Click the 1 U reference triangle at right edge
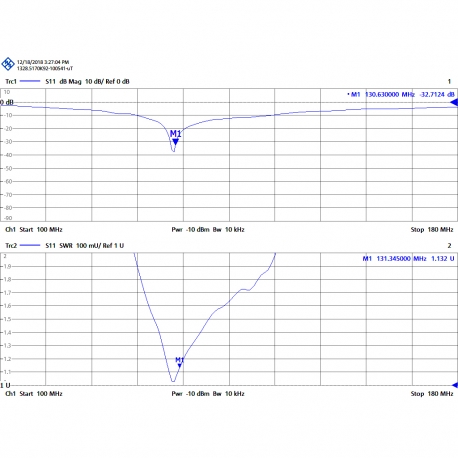Screen dimensions: 458x458 click(455, 385)
